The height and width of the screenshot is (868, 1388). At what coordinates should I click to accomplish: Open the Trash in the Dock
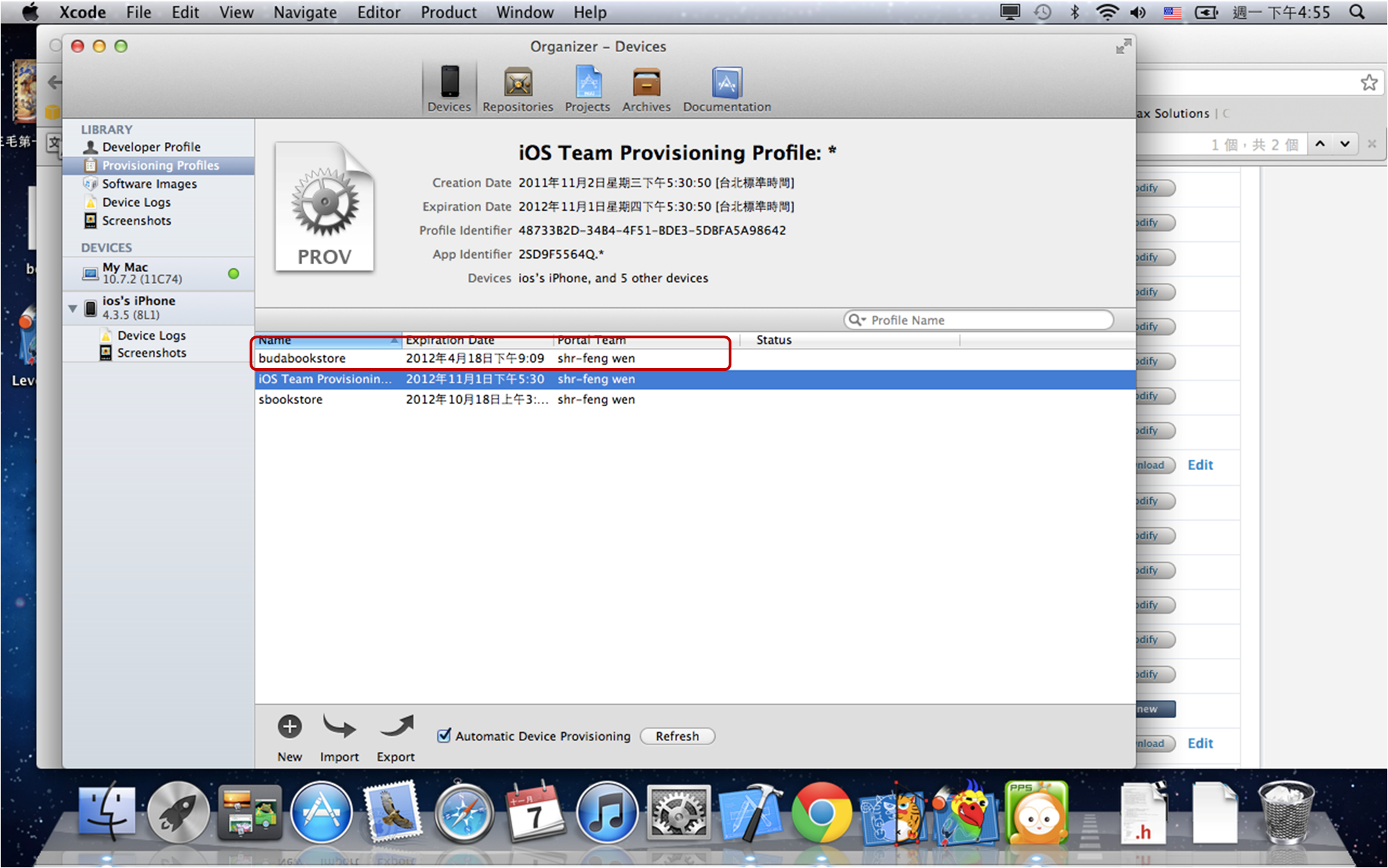coord(1285,812)
